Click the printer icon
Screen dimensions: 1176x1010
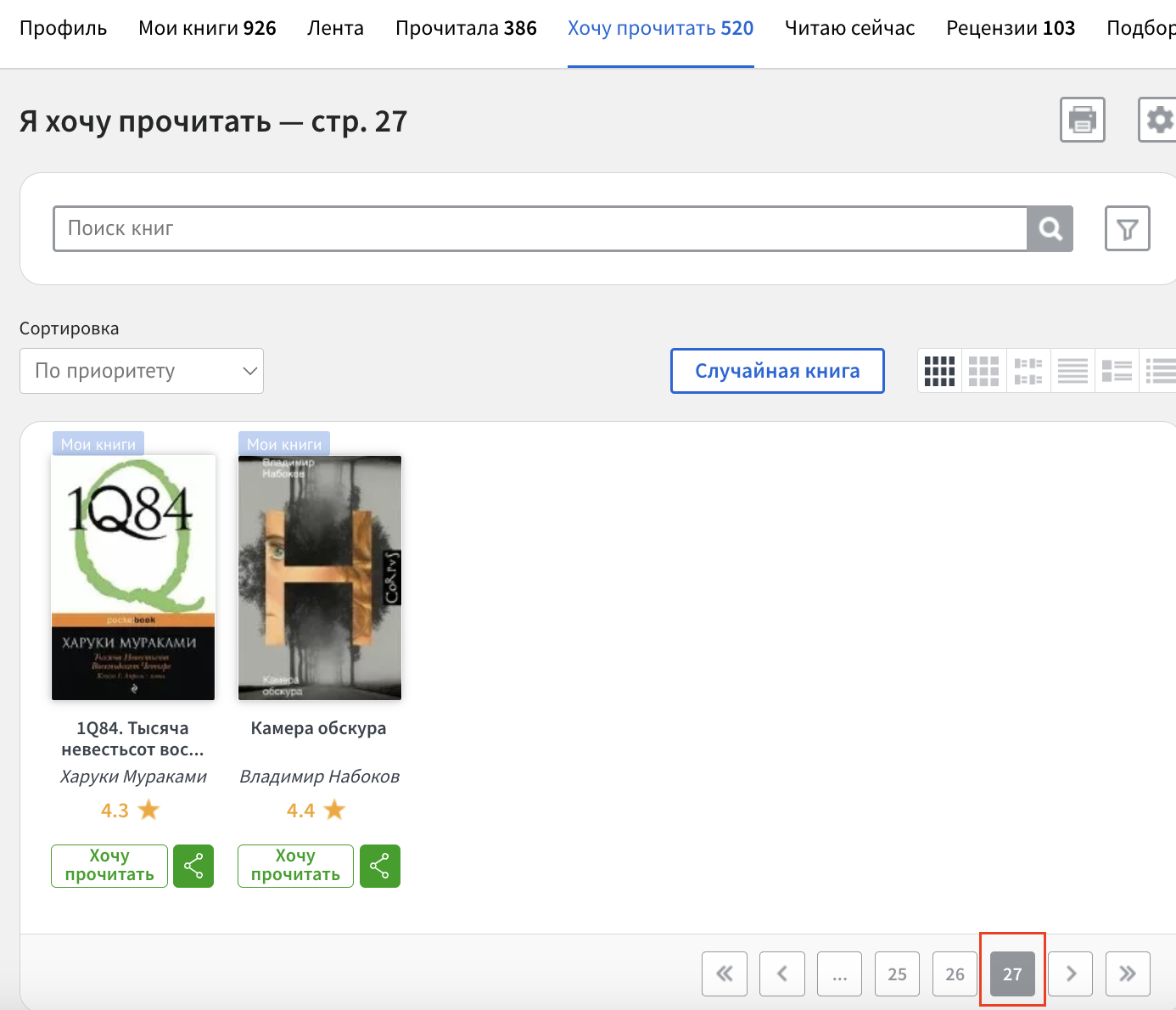tap(1082, 120)
